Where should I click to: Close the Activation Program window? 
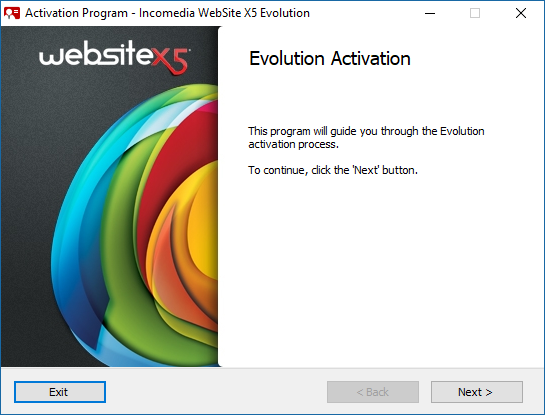[x=521, y=13]
